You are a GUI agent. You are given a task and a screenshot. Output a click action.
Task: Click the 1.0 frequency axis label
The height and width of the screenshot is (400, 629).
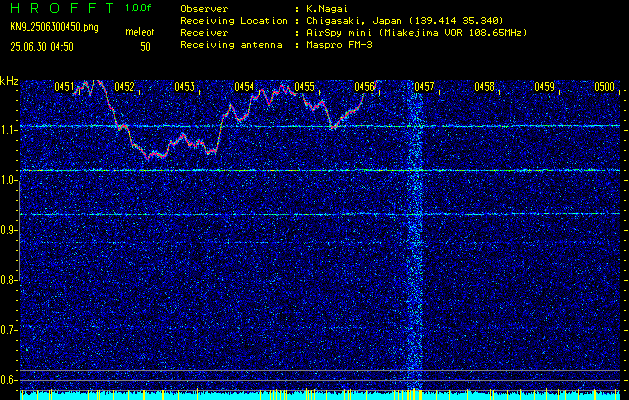8,180
